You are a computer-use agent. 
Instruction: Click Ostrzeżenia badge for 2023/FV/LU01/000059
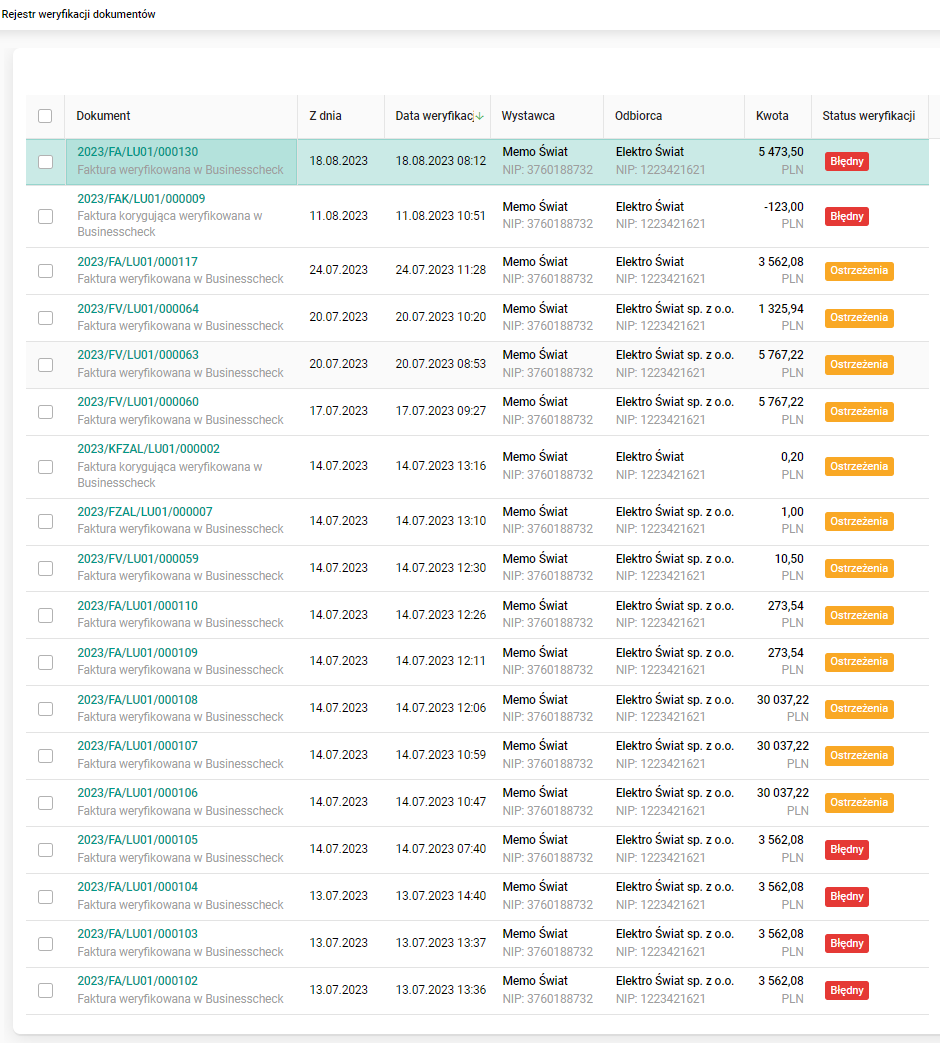(x=859, y=568)
